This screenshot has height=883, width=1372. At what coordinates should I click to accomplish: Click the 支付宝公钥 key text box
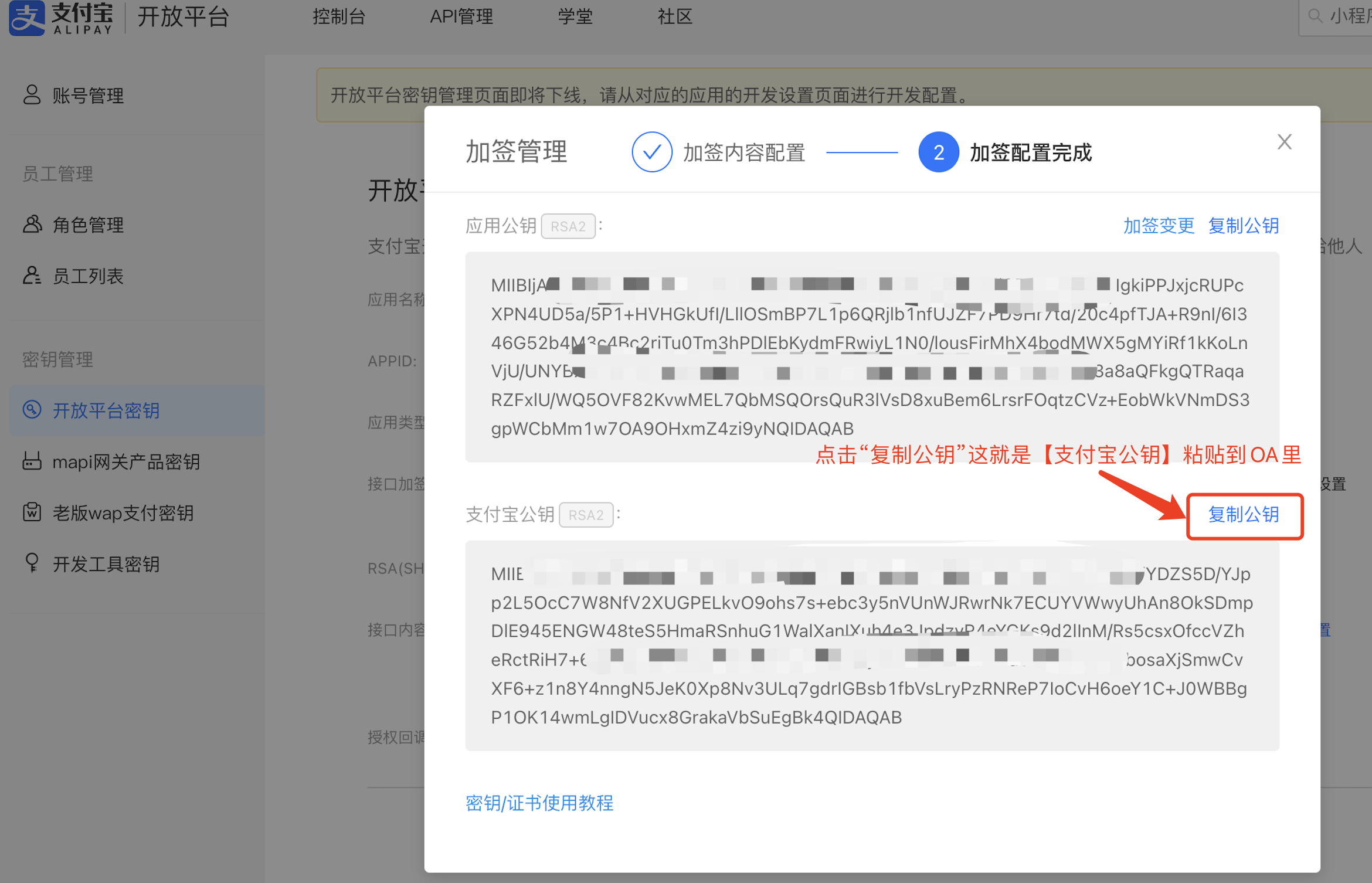(872, 645)
